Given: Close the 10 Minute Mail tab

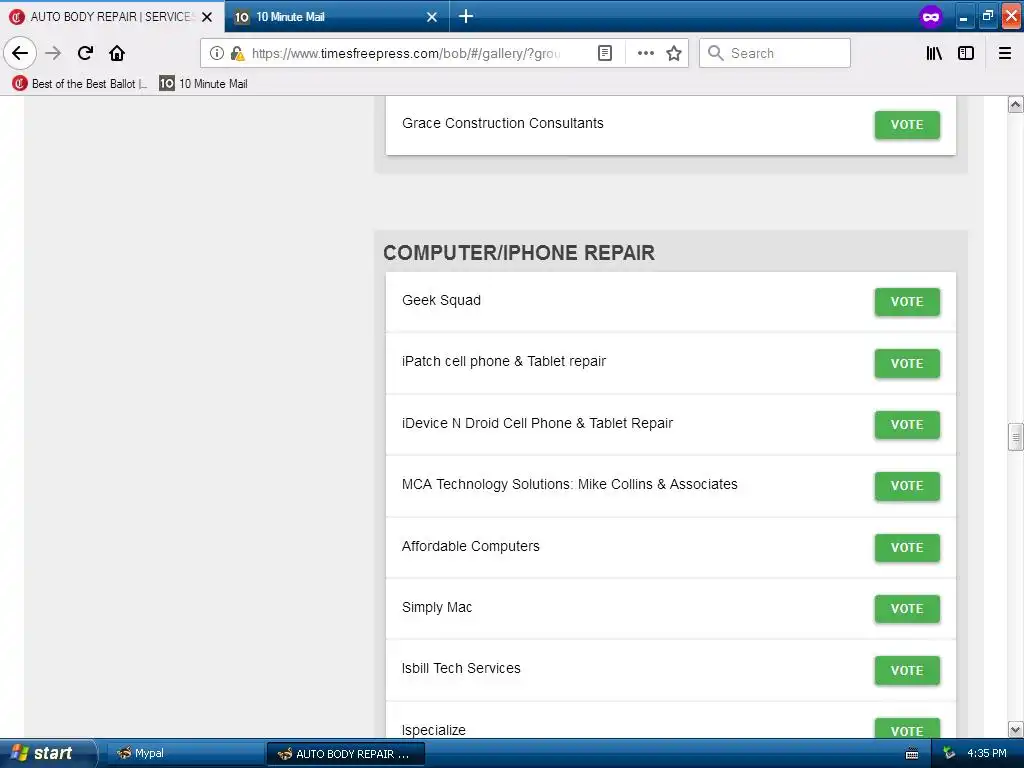Looking at the screenshot, I should (x=432, y=17).
